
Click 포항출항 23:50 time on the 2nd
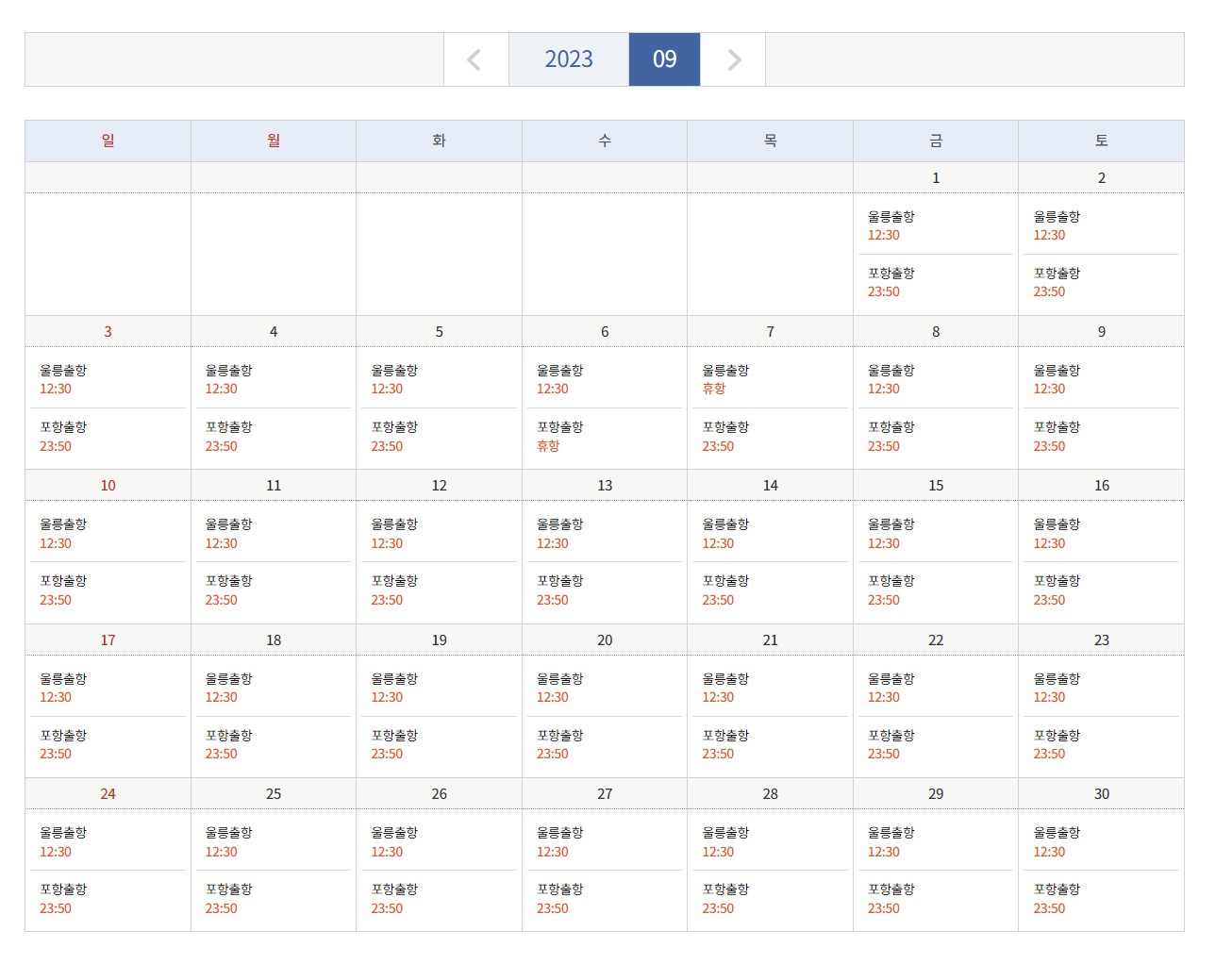[1049, 291]
